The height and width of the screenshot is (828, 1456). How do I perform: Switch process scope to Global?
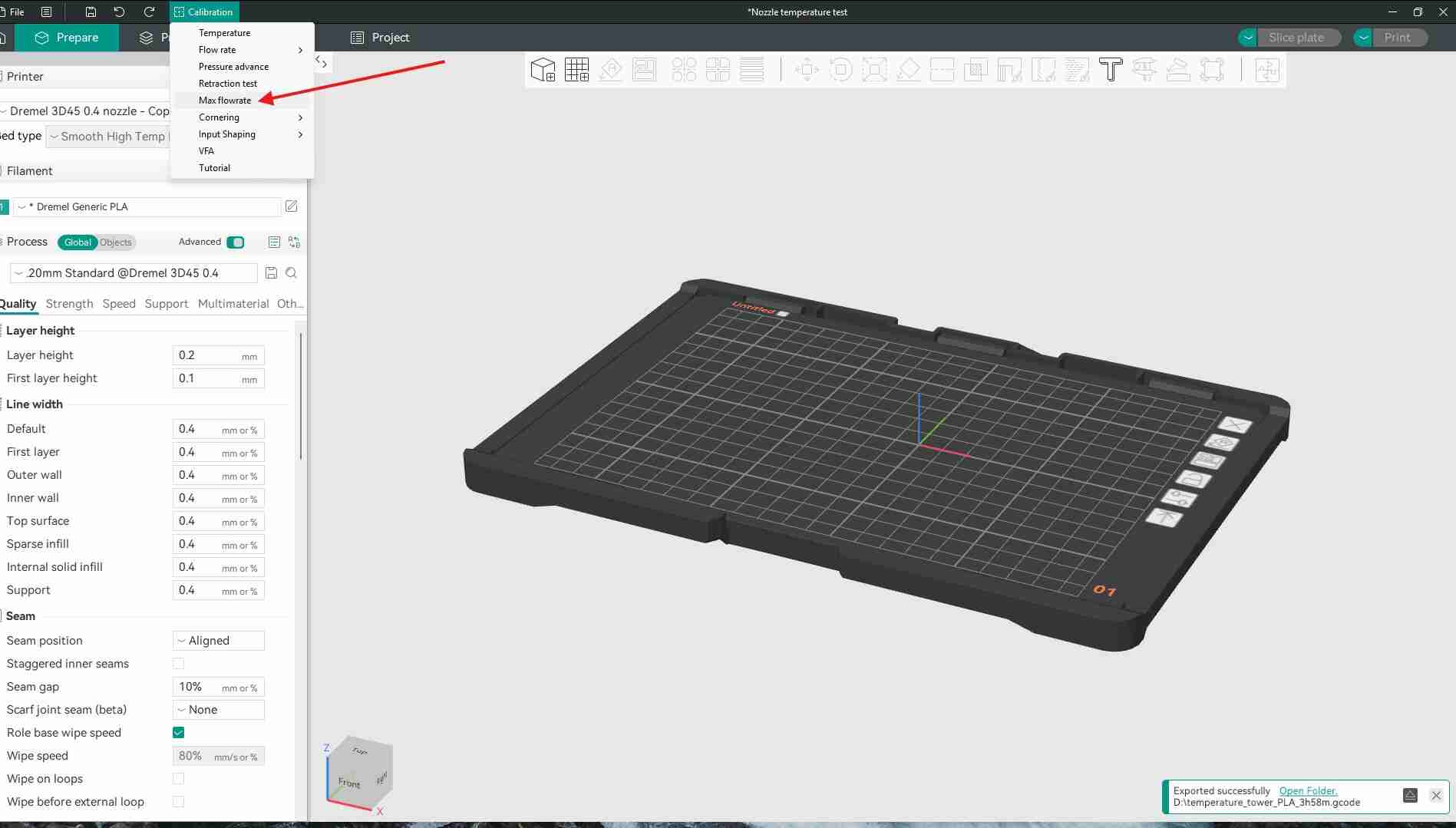pyautogui.click(x=78, y=242)
